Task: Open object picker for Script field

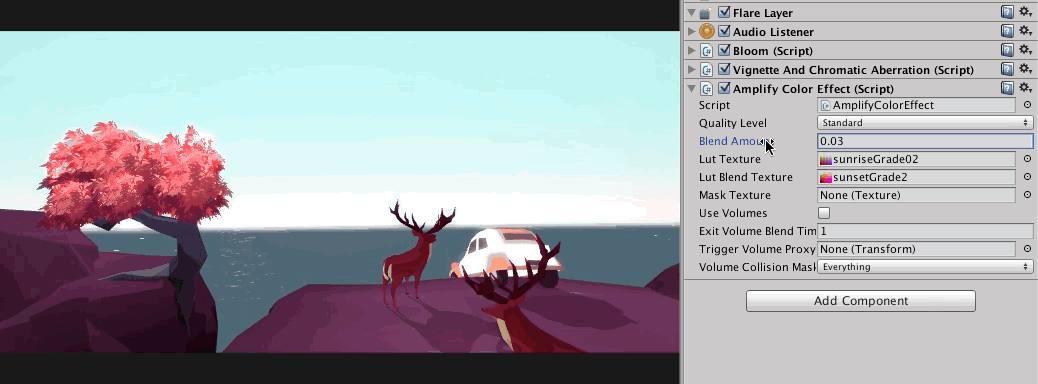Action: pos(1027,105)
